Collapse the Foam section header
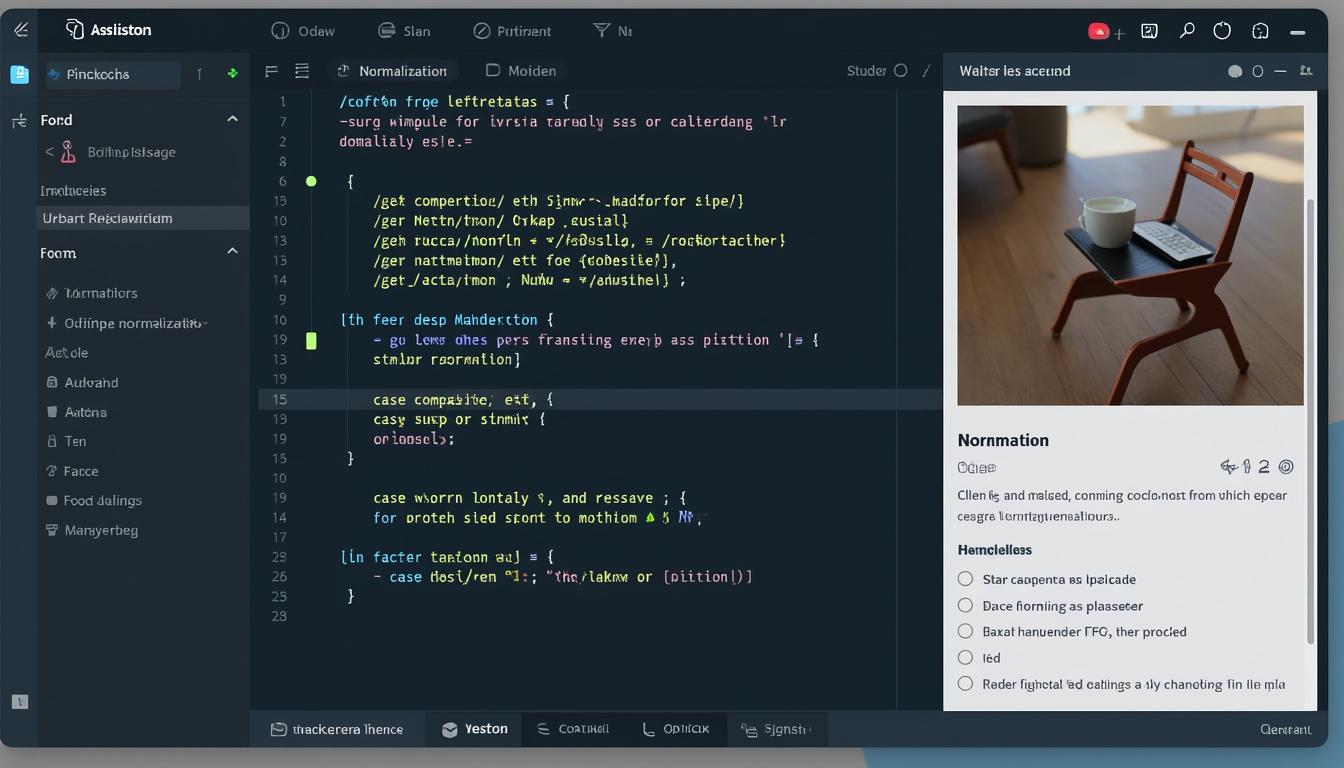The width and height of the screenshot is (1344, 768). coord(232,251)
